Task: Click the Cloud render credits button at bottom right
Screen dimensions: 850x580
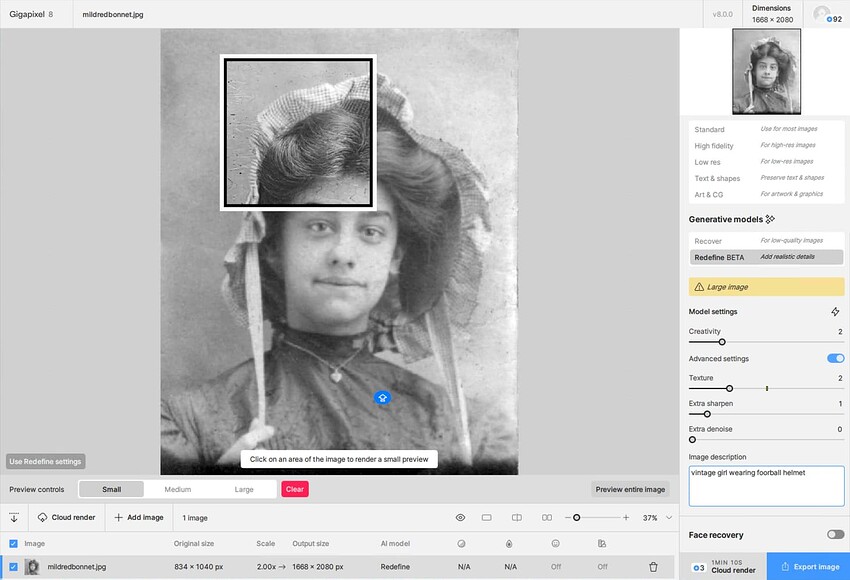Action: [723, 566]
